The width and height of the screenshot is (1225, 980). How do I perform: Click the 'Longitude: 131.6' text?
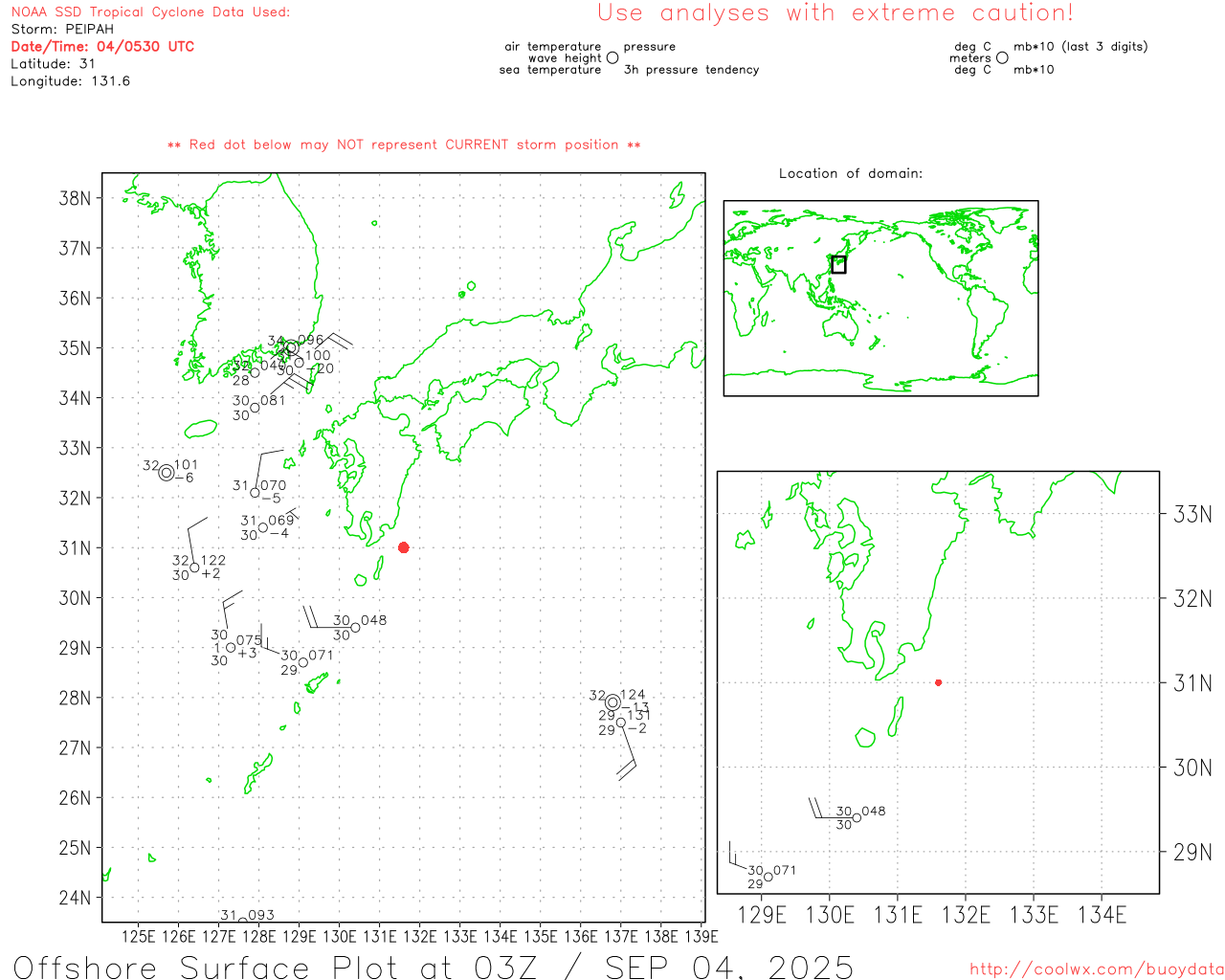point(71,81)
